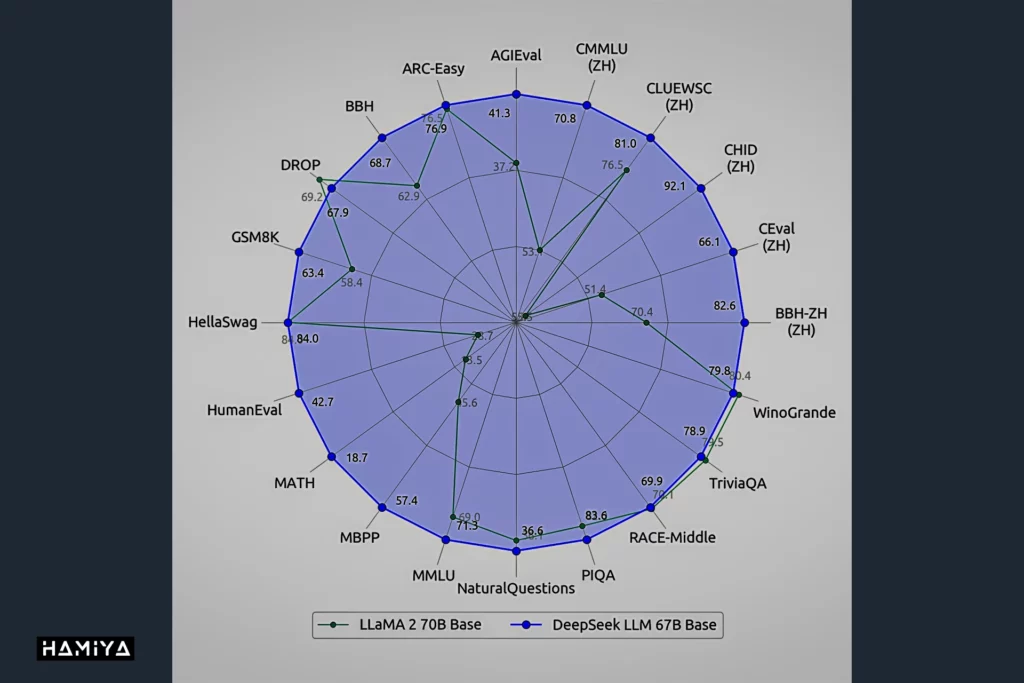The width and height of the screenshot is (1024, 683).
Task: Click the GSM8K axis label
Action: [x=255, y=237]
